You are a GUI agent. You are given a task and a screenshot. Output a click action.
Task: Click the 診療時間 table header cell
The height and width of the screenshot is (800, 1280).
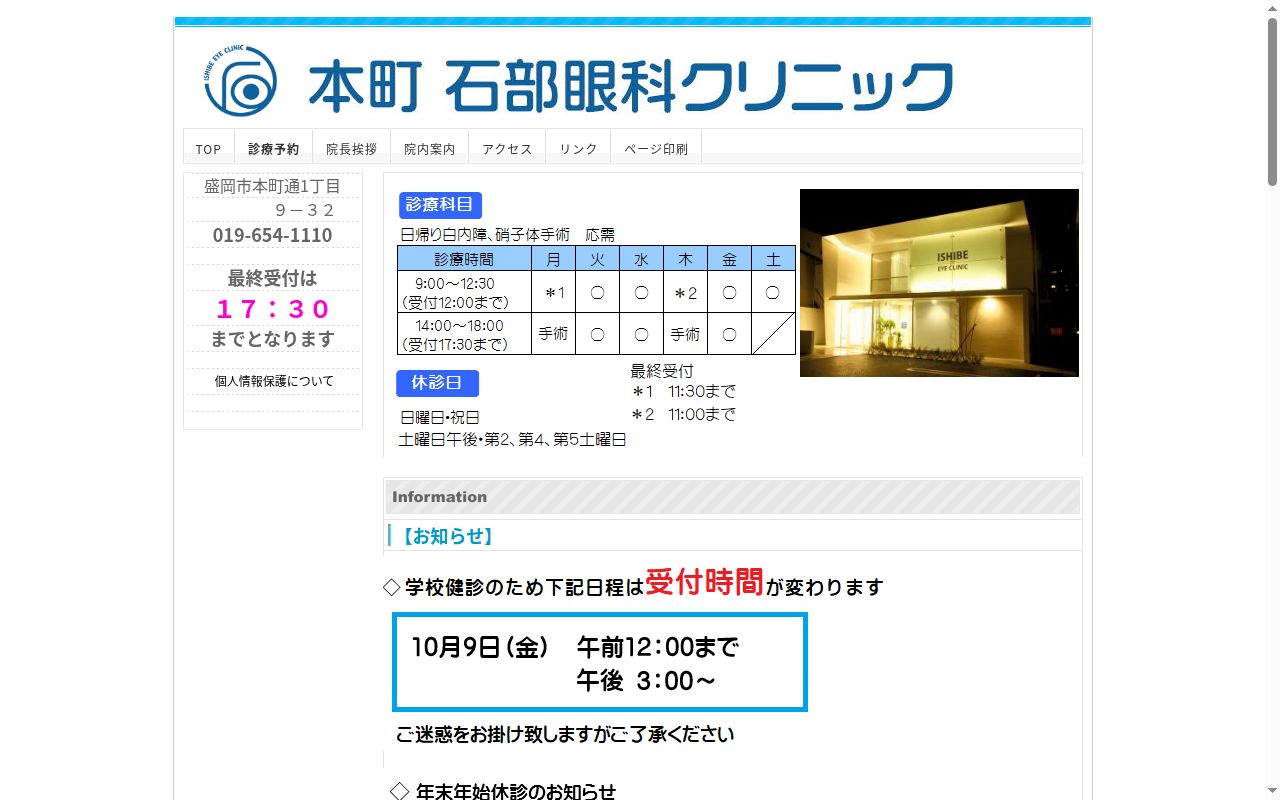click(x=464, y=258)
